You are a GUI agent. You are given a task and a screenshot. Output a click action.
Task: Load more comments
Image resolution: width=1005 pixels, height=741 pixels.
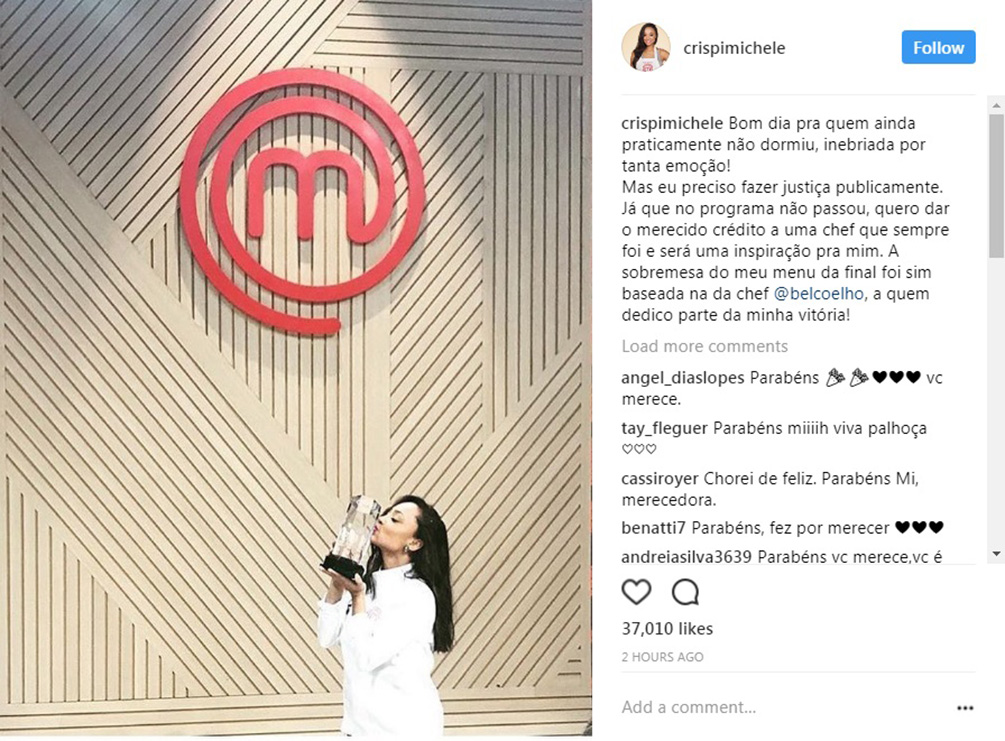[x=704, y=346]
